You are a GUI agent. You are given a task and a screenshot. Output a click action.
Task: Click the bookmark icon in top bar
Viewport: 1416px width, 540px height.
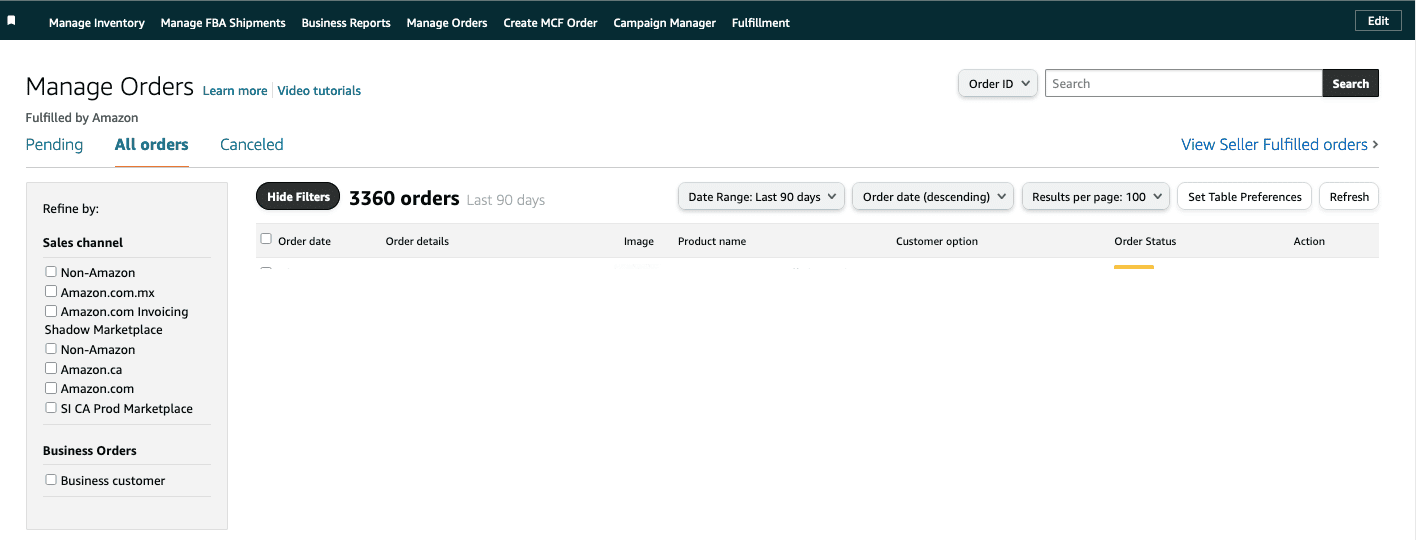(11, 21)
